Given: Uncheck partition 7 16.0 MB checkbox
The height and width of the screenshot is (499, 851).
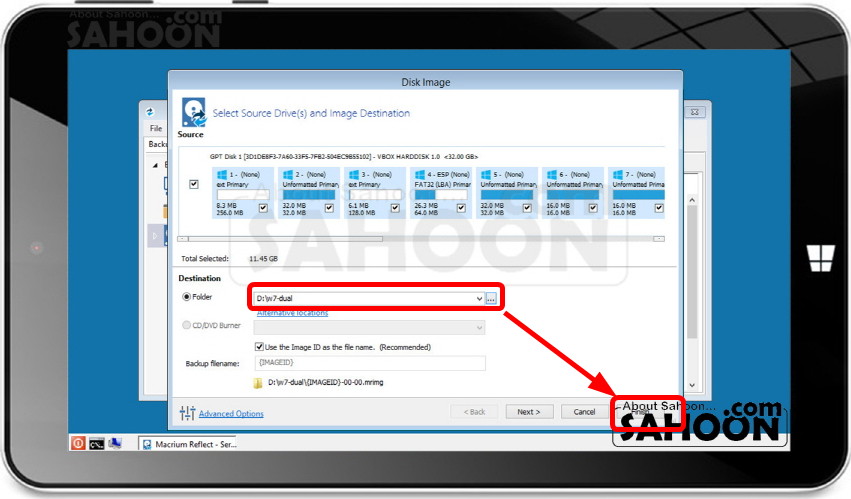Looking at the screenshot, I should 659,208.
